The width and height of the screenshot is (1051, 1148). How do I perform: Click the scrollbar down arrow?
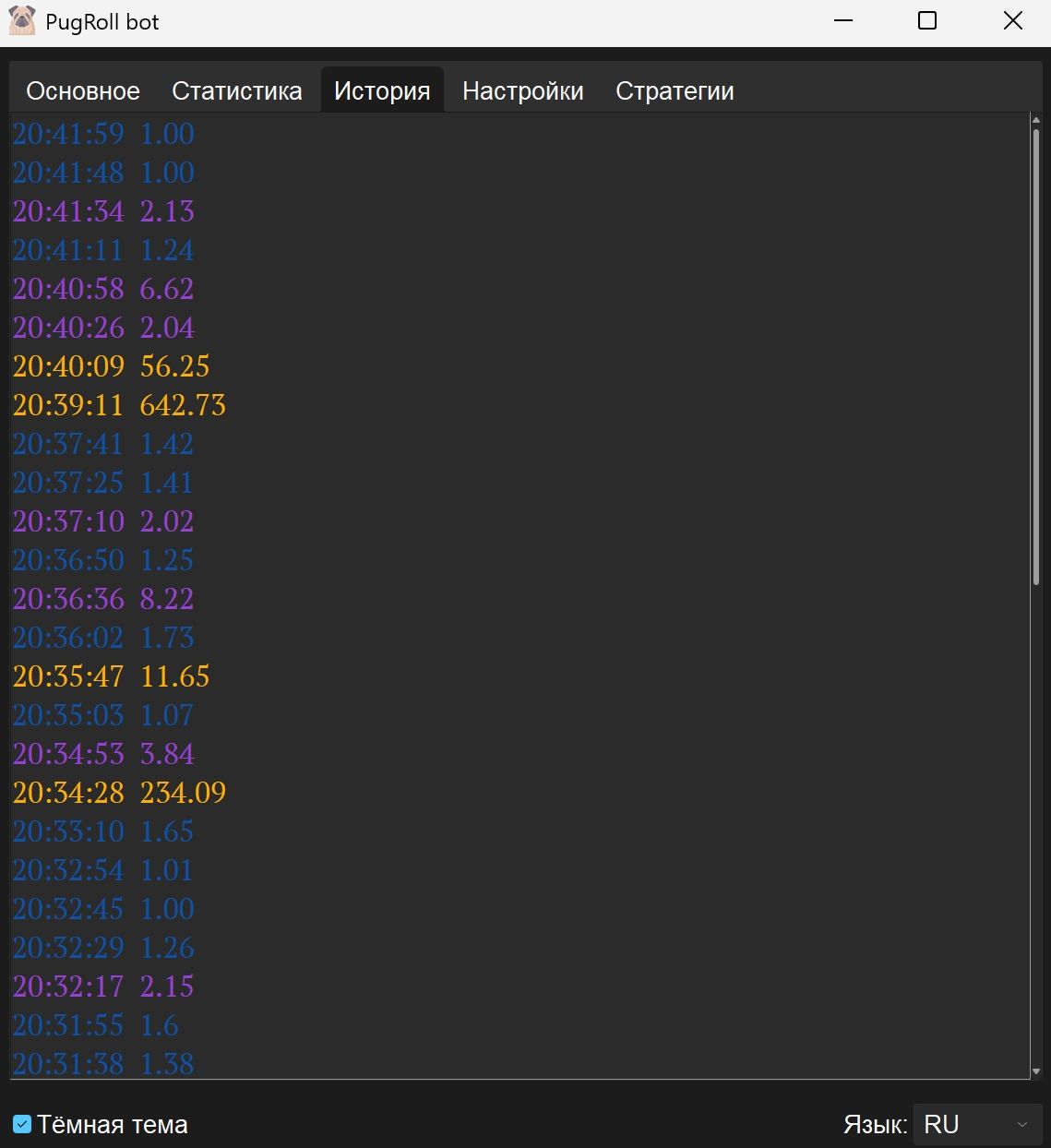click(1036, 1071)
